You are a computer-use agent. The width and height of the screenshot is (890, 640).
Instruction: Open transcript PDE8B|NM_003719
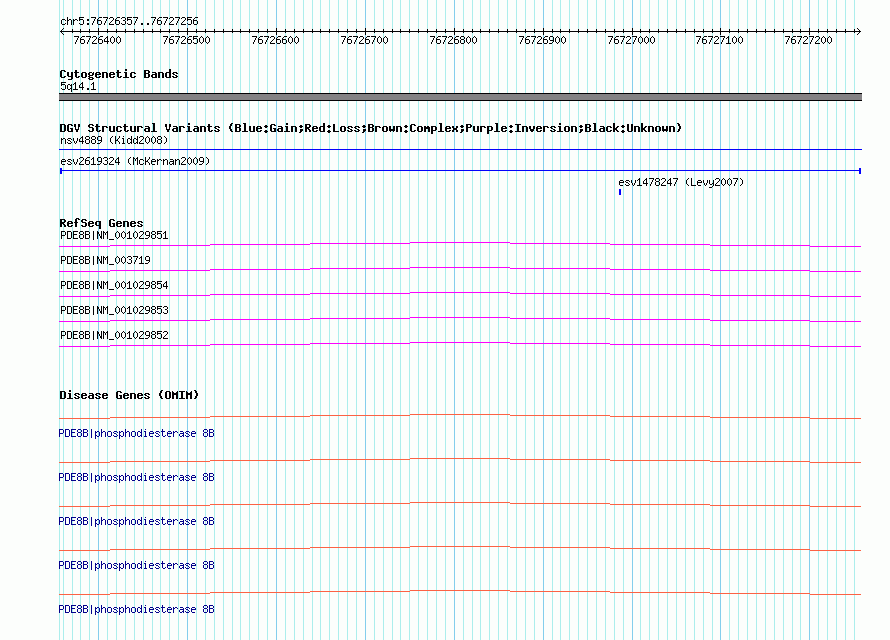click(106, 260)
